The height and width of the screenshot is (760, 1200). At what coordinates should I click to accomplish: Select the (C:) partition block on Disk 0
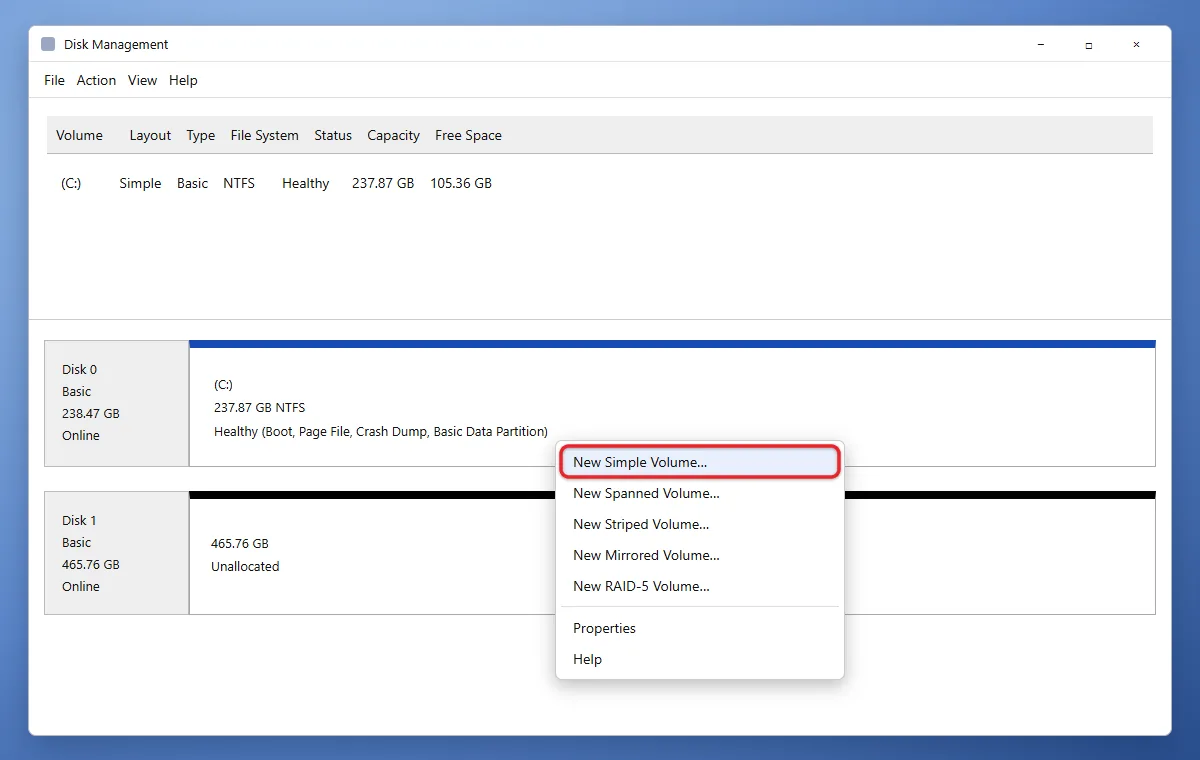(672, 404)
